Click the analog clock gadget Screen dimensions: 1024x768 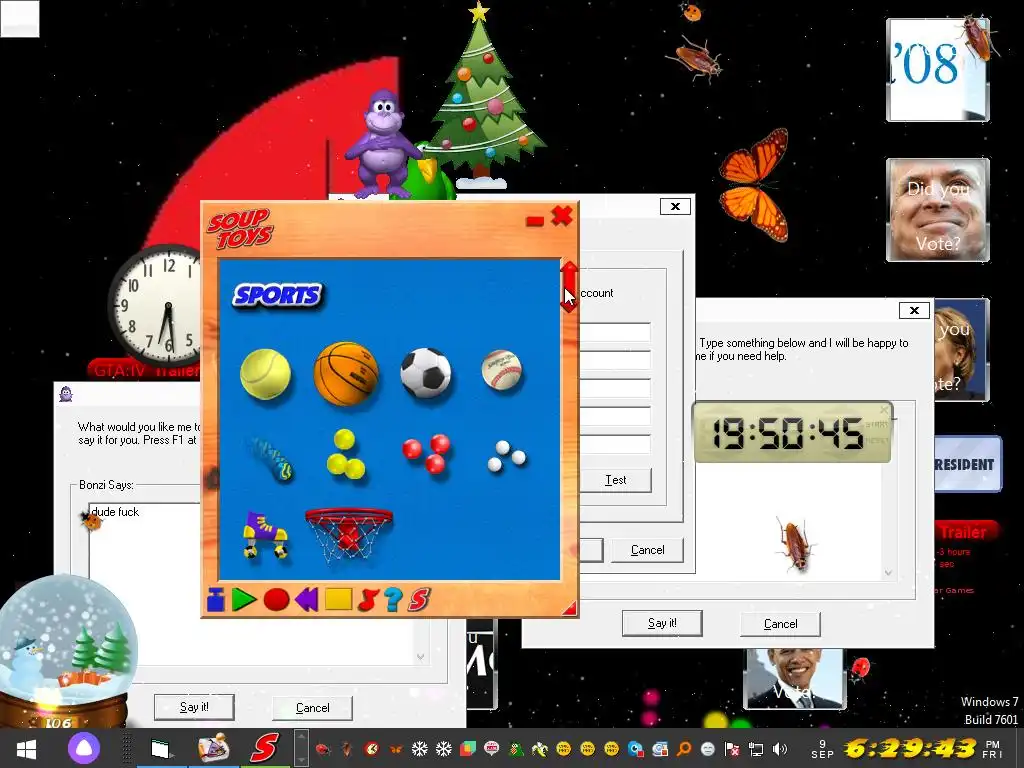point(157,306)
